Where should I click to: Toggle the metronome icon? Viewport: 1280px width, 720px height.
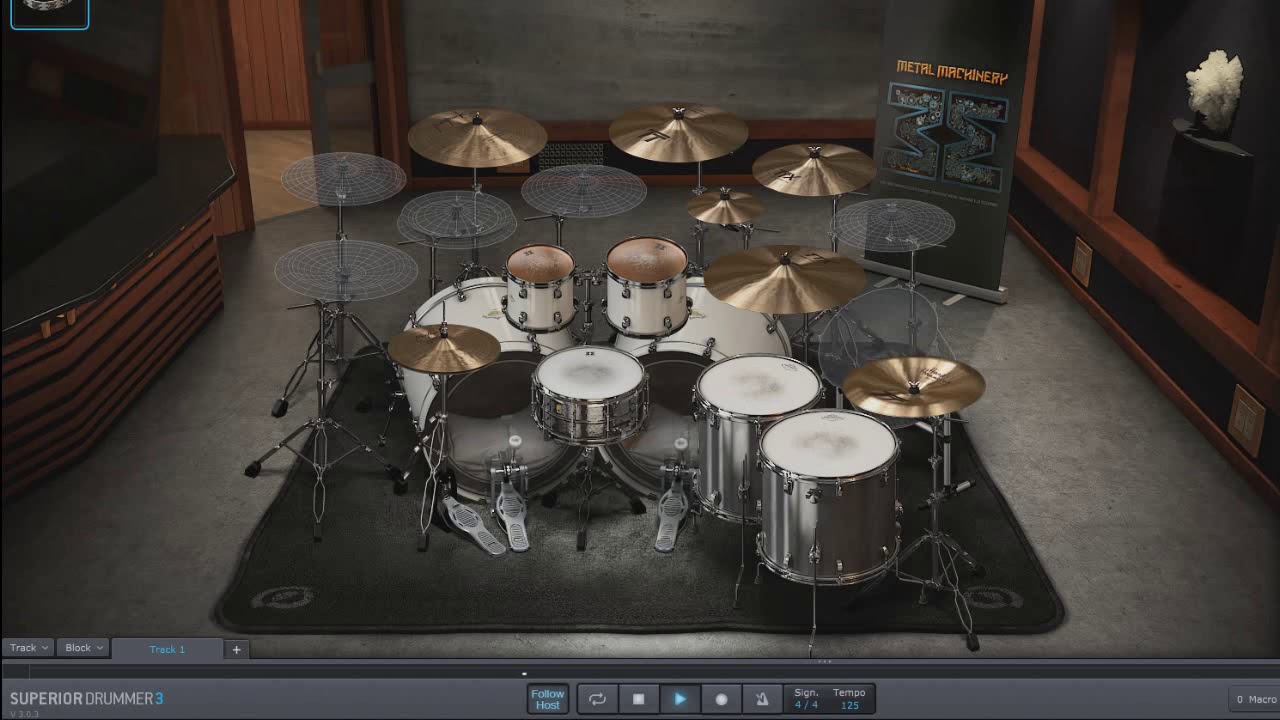[x=761, y=699]
